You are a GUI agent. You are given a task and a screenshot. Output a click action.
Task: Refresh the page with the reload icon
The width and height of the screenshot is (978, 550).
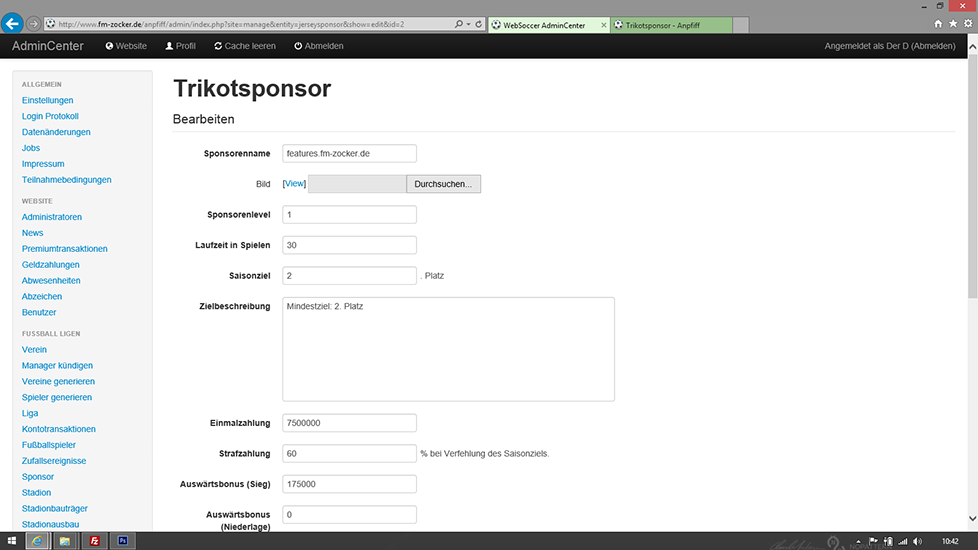coord(479,23)
